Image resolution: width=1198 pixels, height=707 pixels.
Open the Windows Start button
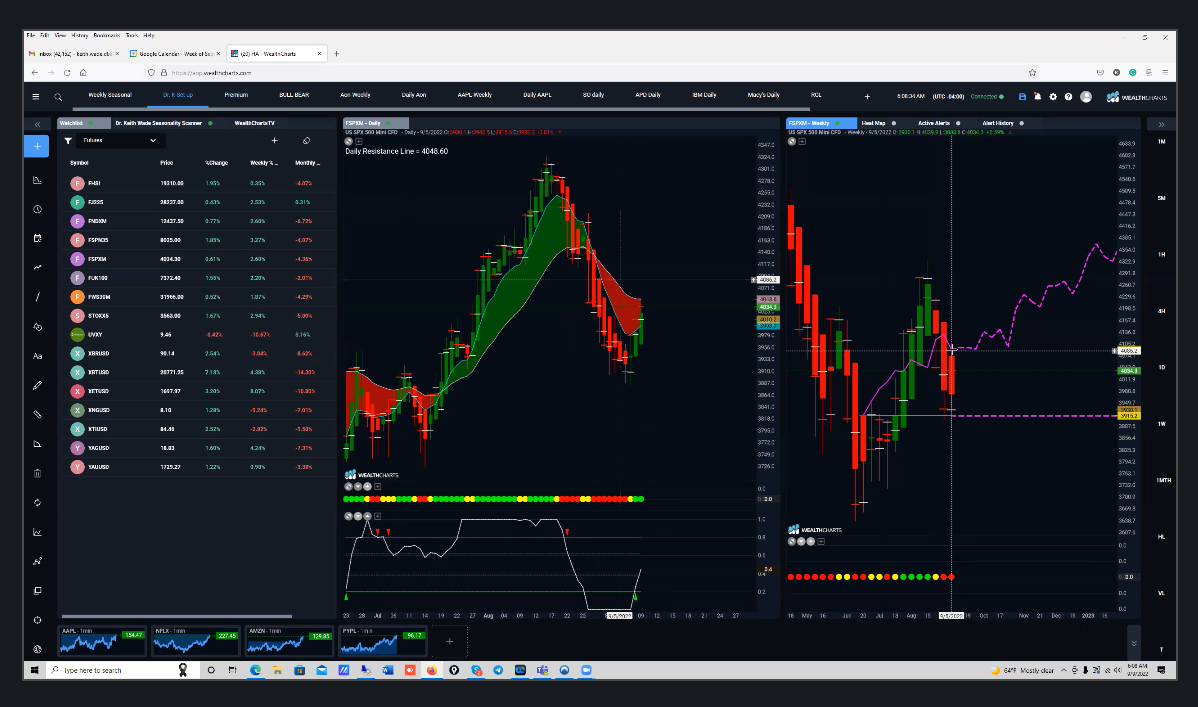(x=34, y=670)
